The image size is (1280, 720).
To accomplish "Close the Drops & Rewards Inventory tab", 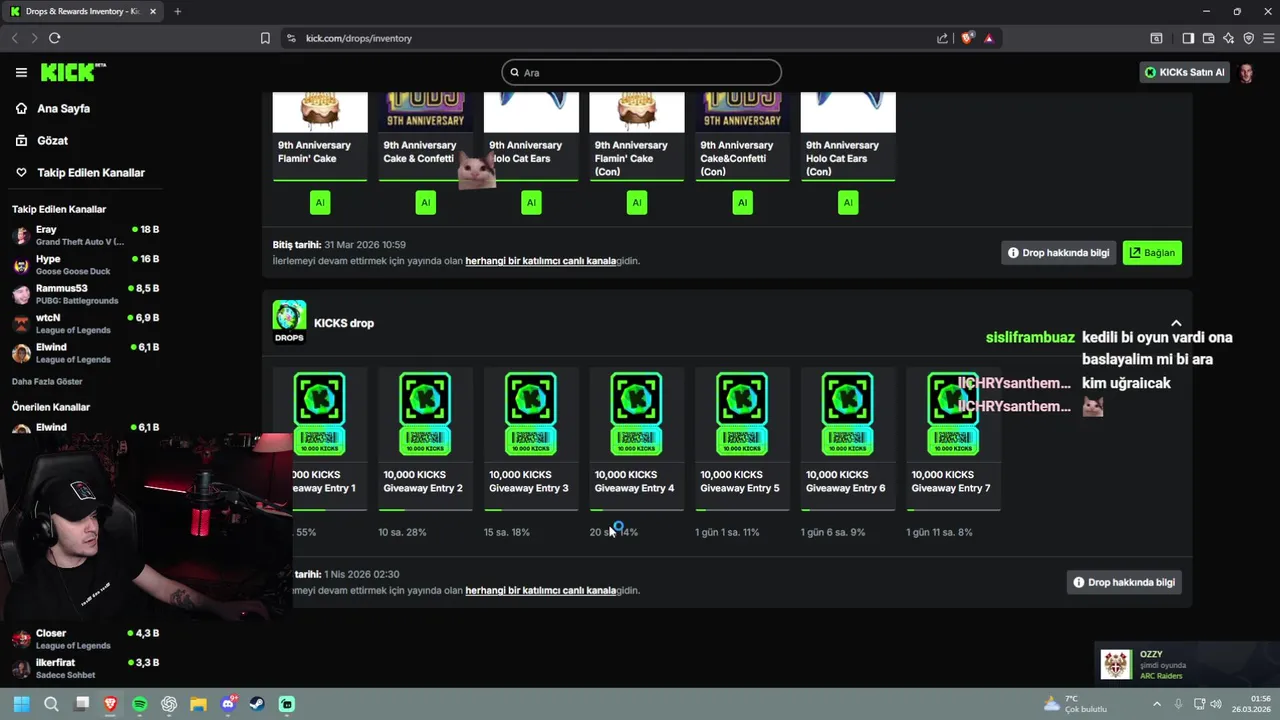I will tap(153, 11).
